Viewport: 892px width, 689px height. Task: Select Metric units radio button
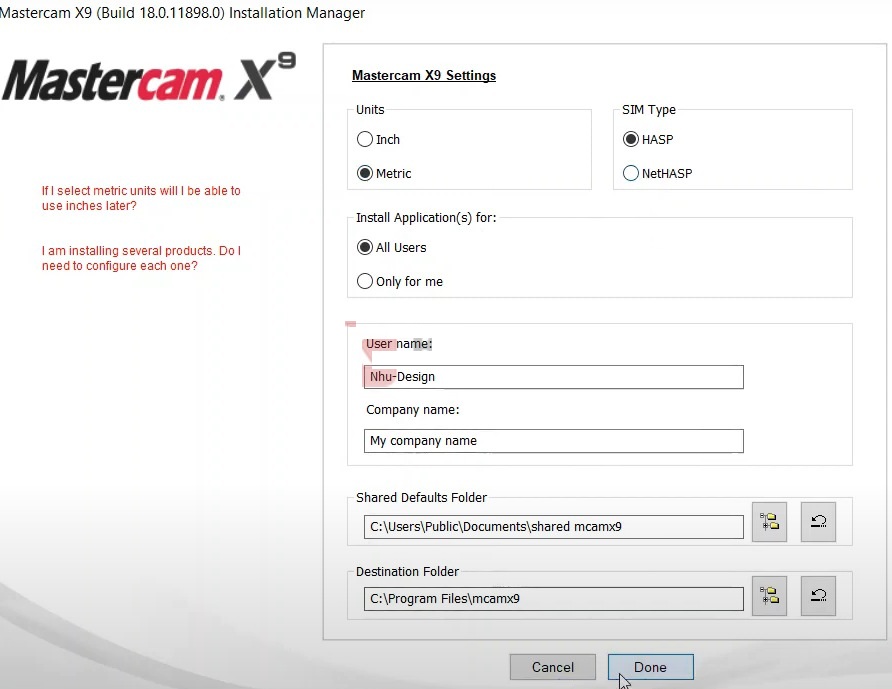point(365,173)
